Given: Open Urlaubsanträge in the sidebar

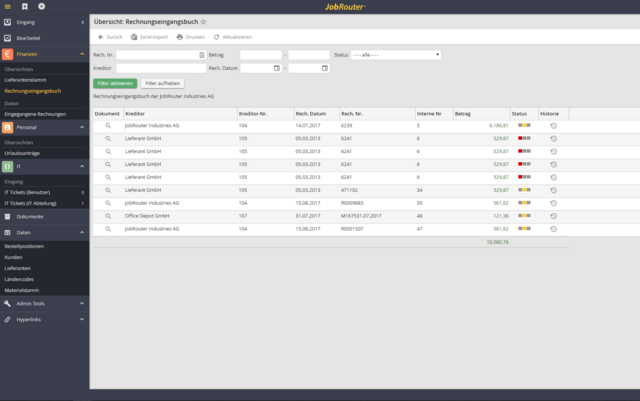Looking at the screenshot, I should tap(22, 154).
